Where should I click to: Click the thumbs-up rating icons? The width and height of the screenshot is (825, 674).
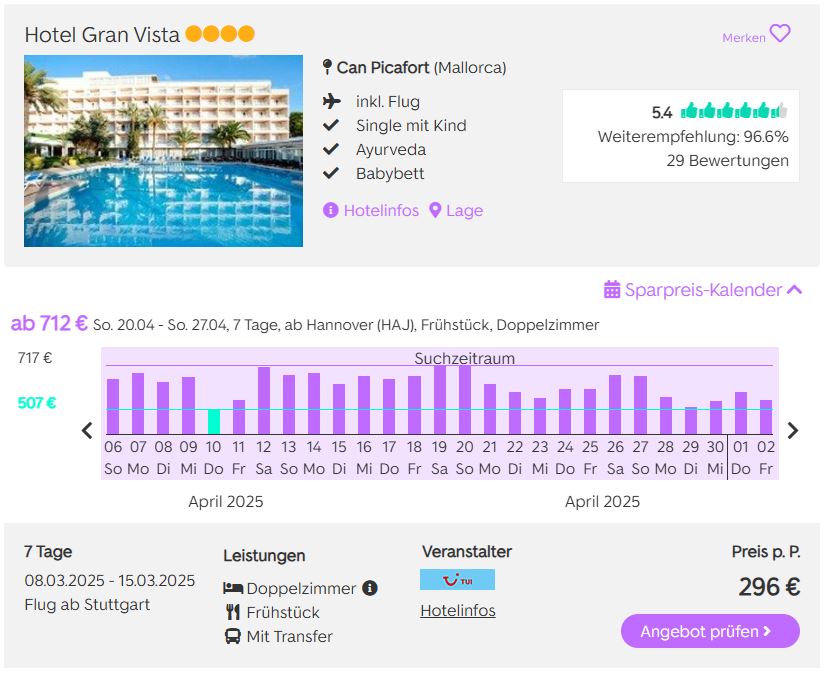(733, 111)
